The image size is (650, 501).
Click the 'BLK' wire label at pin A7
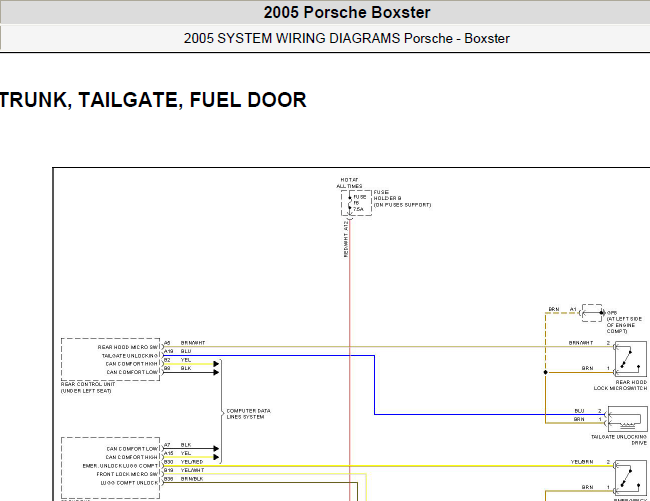pos(186,445)
